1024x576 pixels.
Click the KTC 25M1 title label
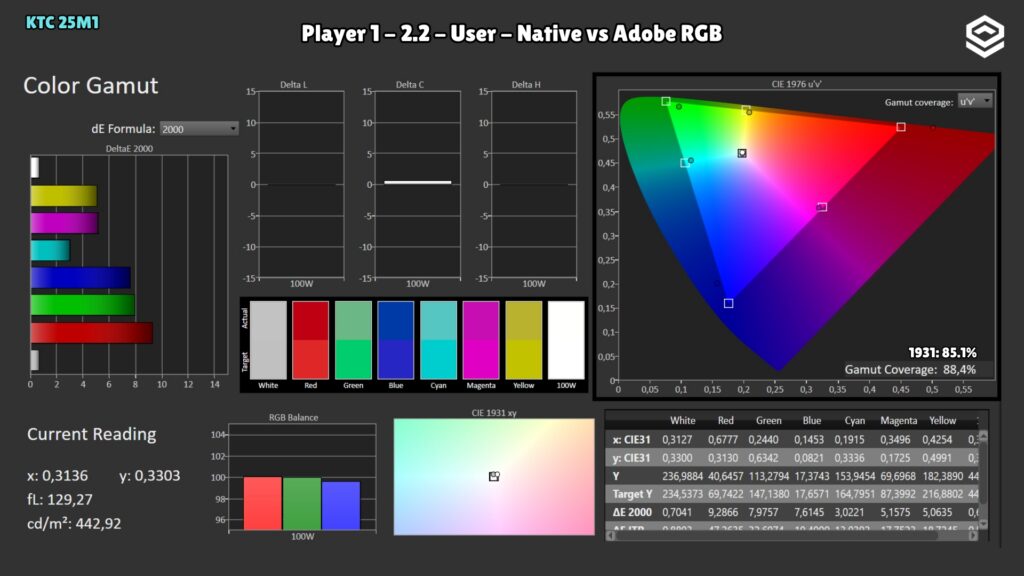click(x=62, y=22)
